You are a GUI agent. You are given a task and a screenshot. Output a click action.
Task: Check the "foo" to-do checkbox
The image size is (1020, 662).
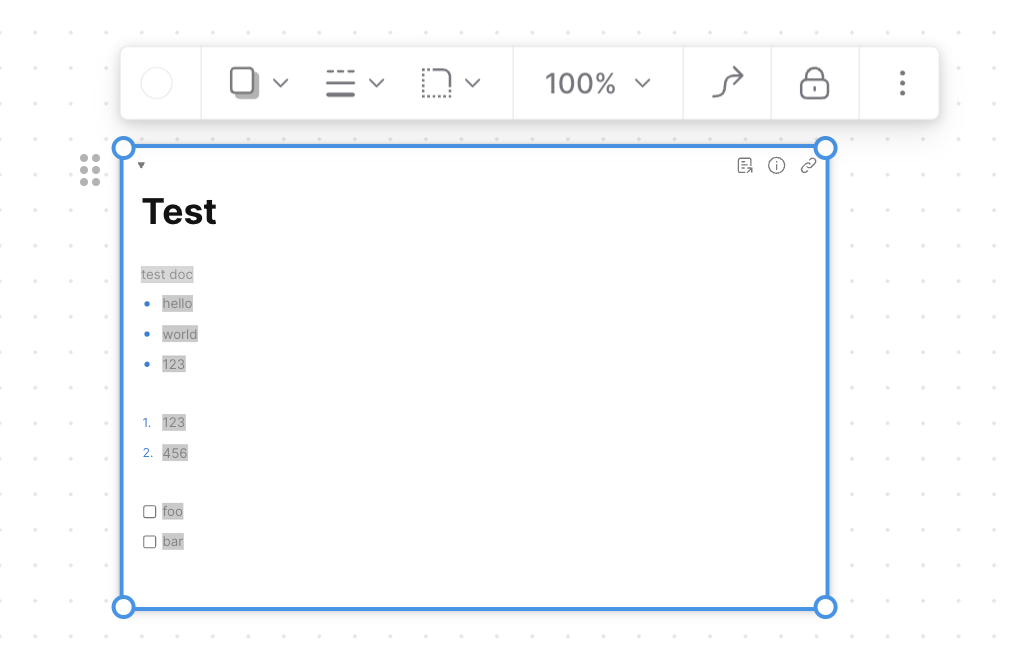pos(150,512)
